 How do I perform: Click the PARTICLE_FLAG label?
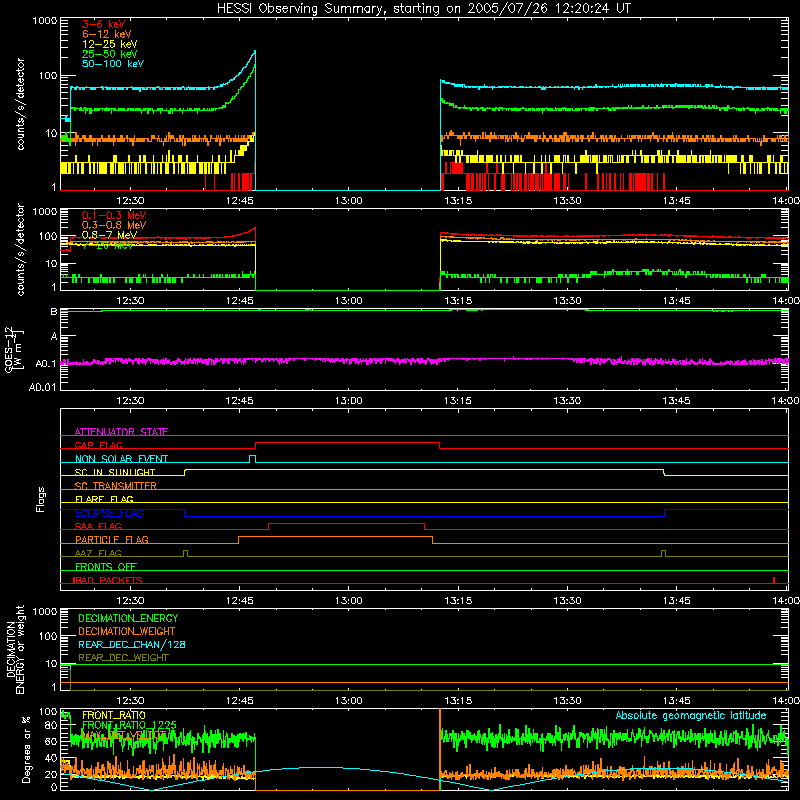112,539
